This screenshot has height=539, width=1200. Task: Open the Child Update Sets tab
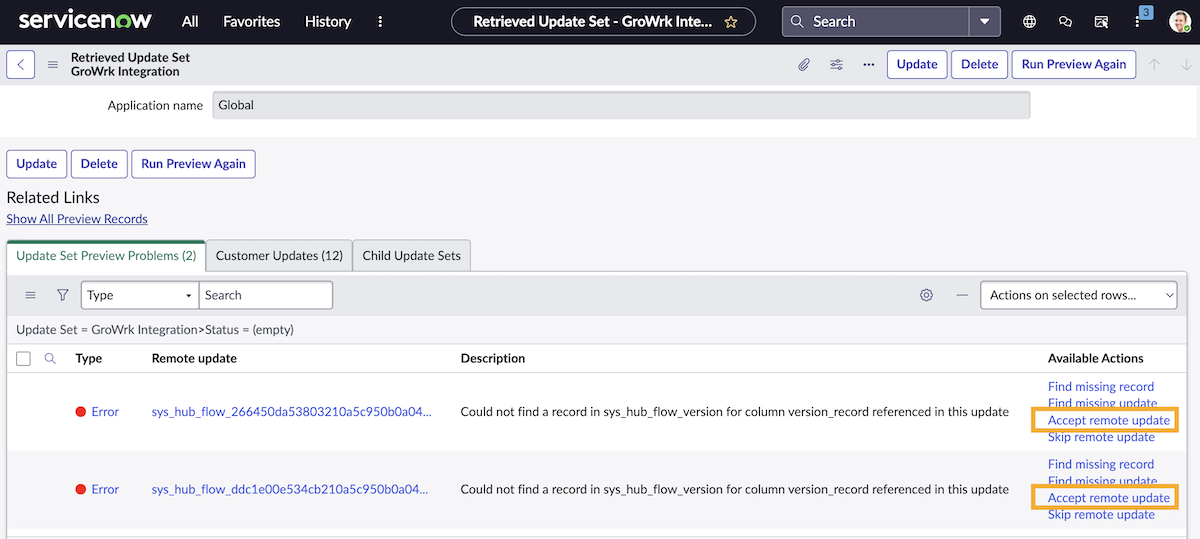(411, 256)
